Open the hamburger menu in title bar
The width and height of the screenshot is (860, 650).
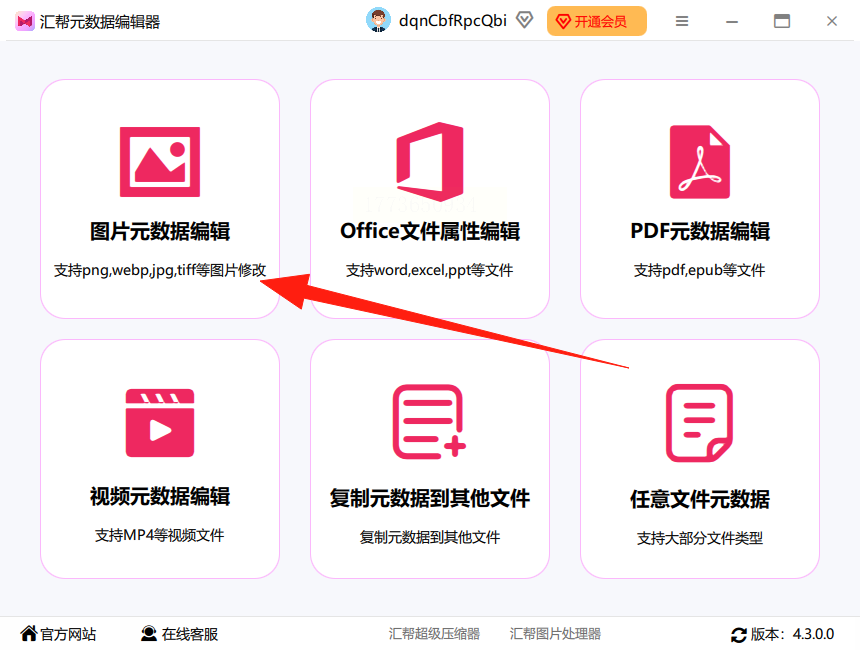(682, 21)
